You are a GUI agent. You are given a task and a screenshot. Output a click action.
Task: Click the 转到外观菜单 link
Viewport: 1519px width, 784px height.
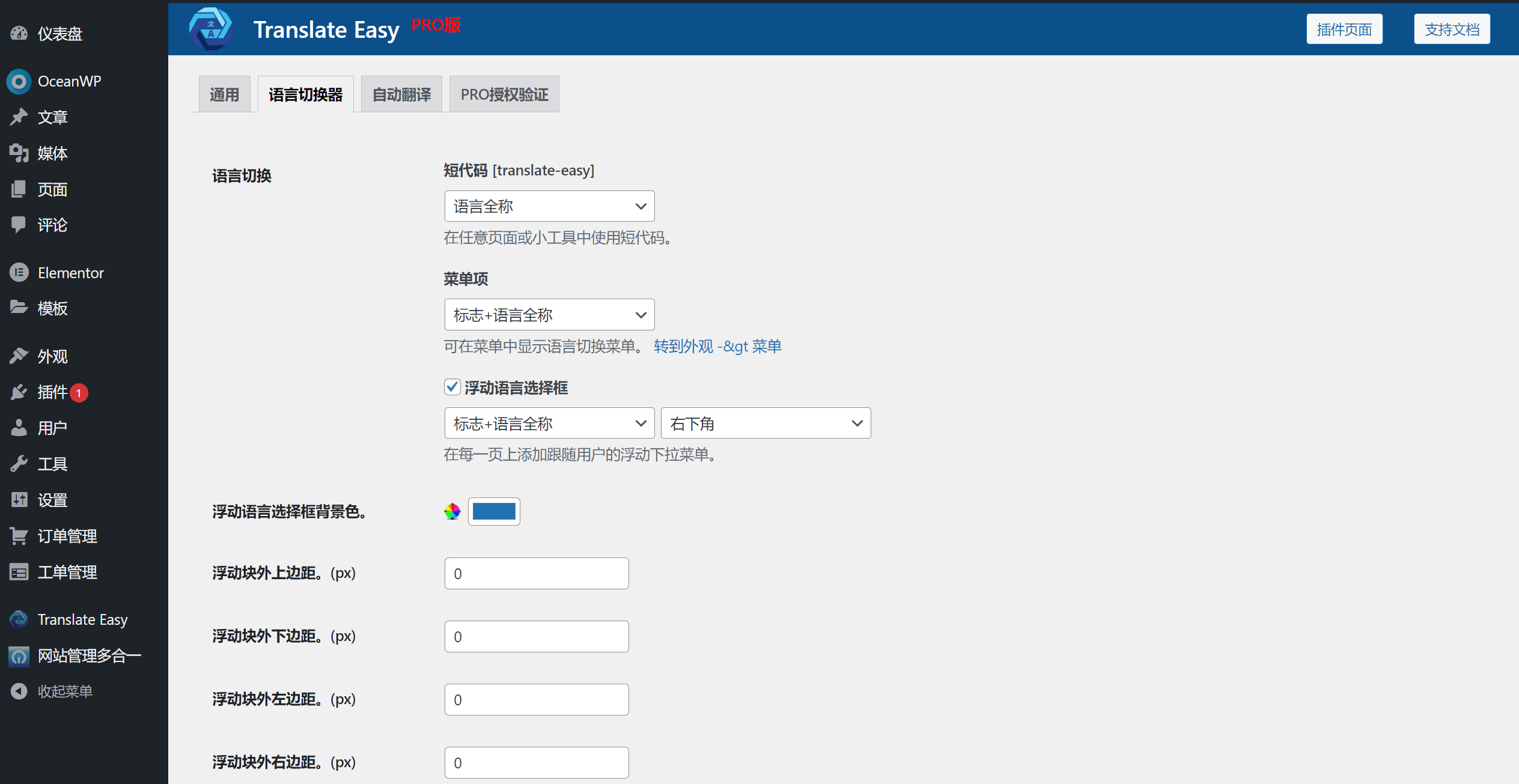click(717, 346)
